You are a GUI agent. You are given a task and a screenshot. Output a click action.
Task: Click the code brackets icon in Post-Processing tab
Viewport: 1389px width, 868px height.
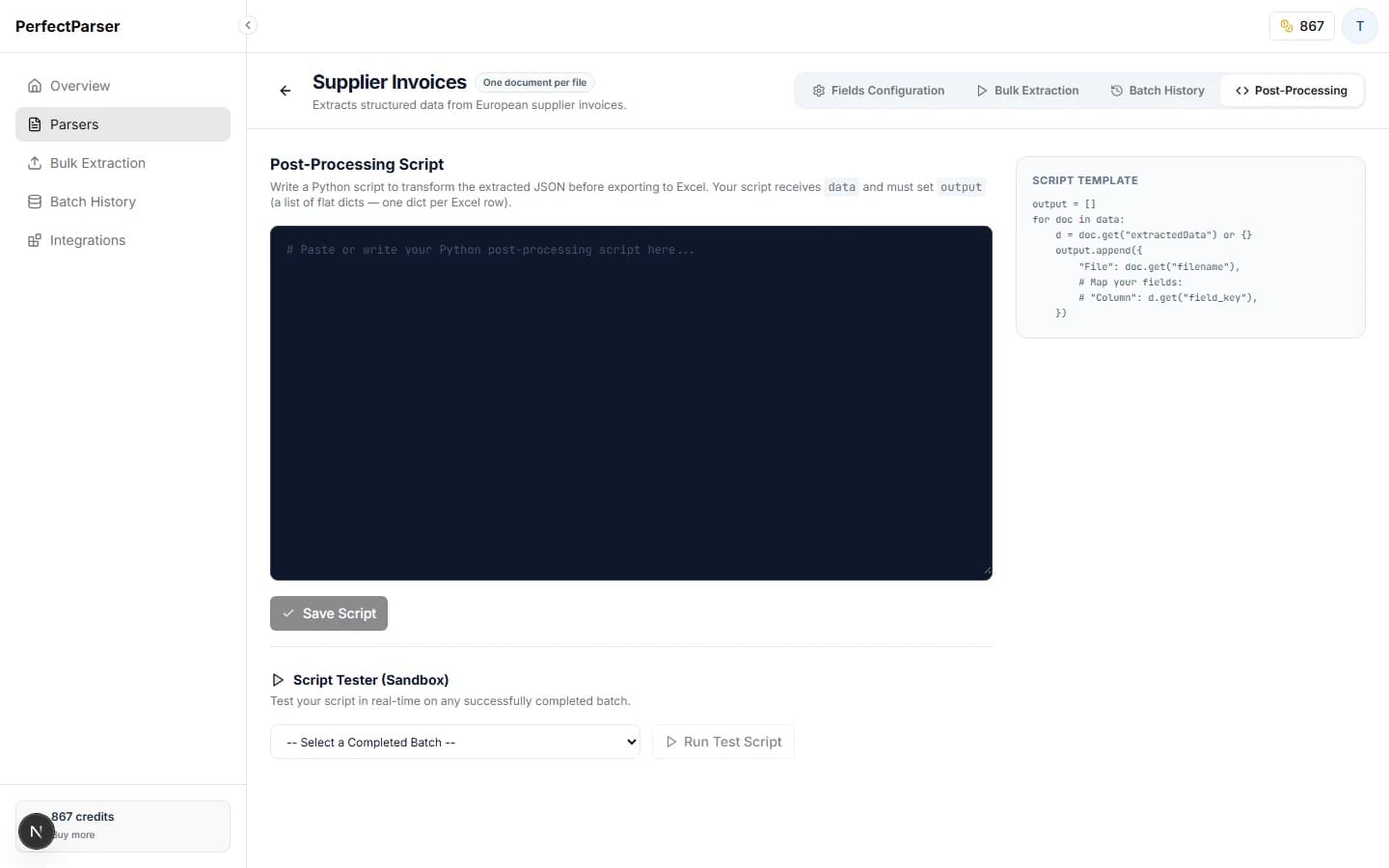point(1242,91)
